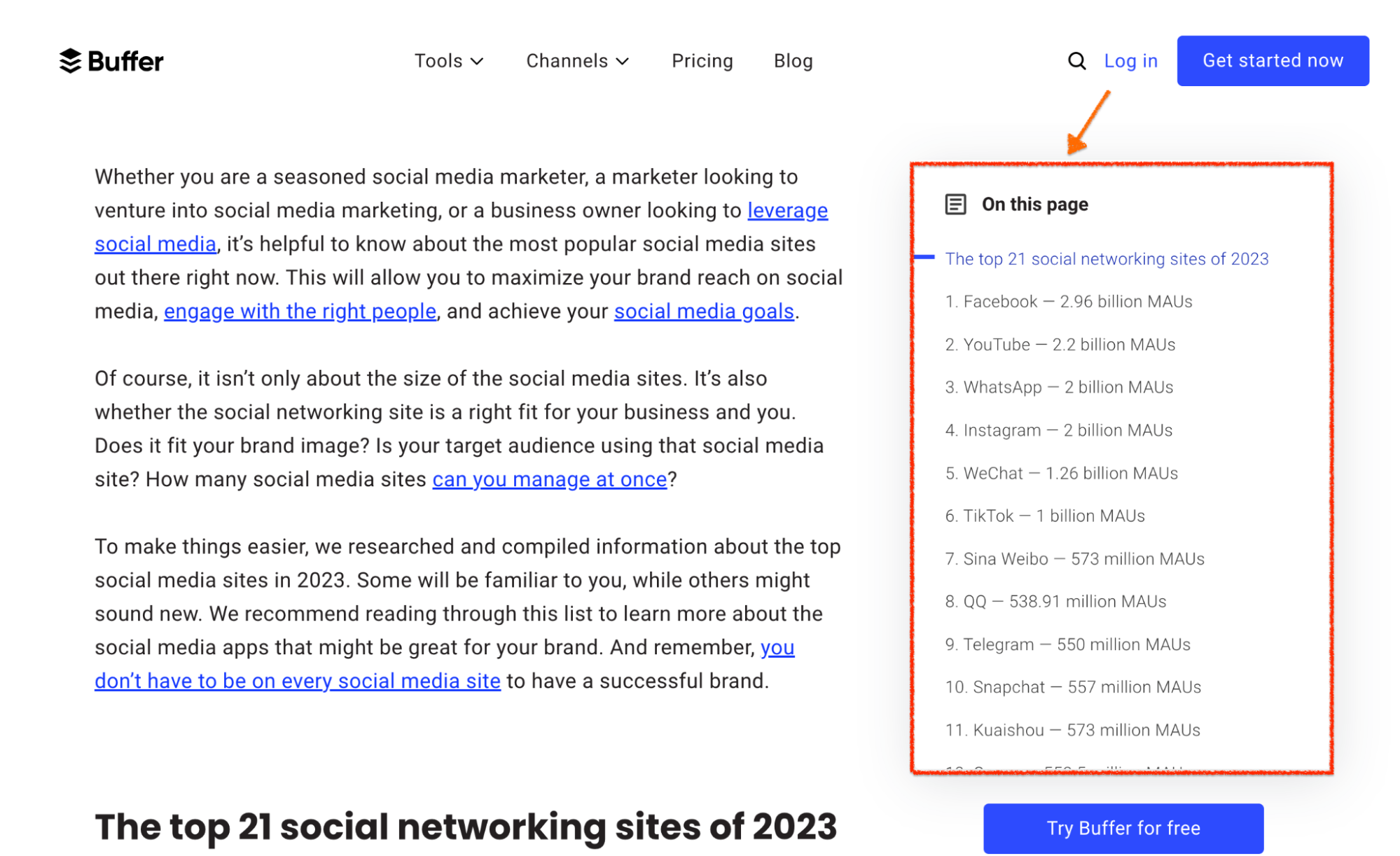Click the document icon in On This Page
1400x856 pixels.
click(x=953, y=204)
